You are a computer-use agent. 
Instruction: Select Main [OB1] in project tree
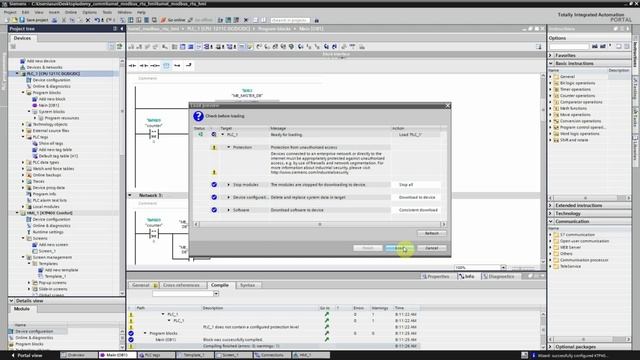pyautogui.click(x=49, y=105)
